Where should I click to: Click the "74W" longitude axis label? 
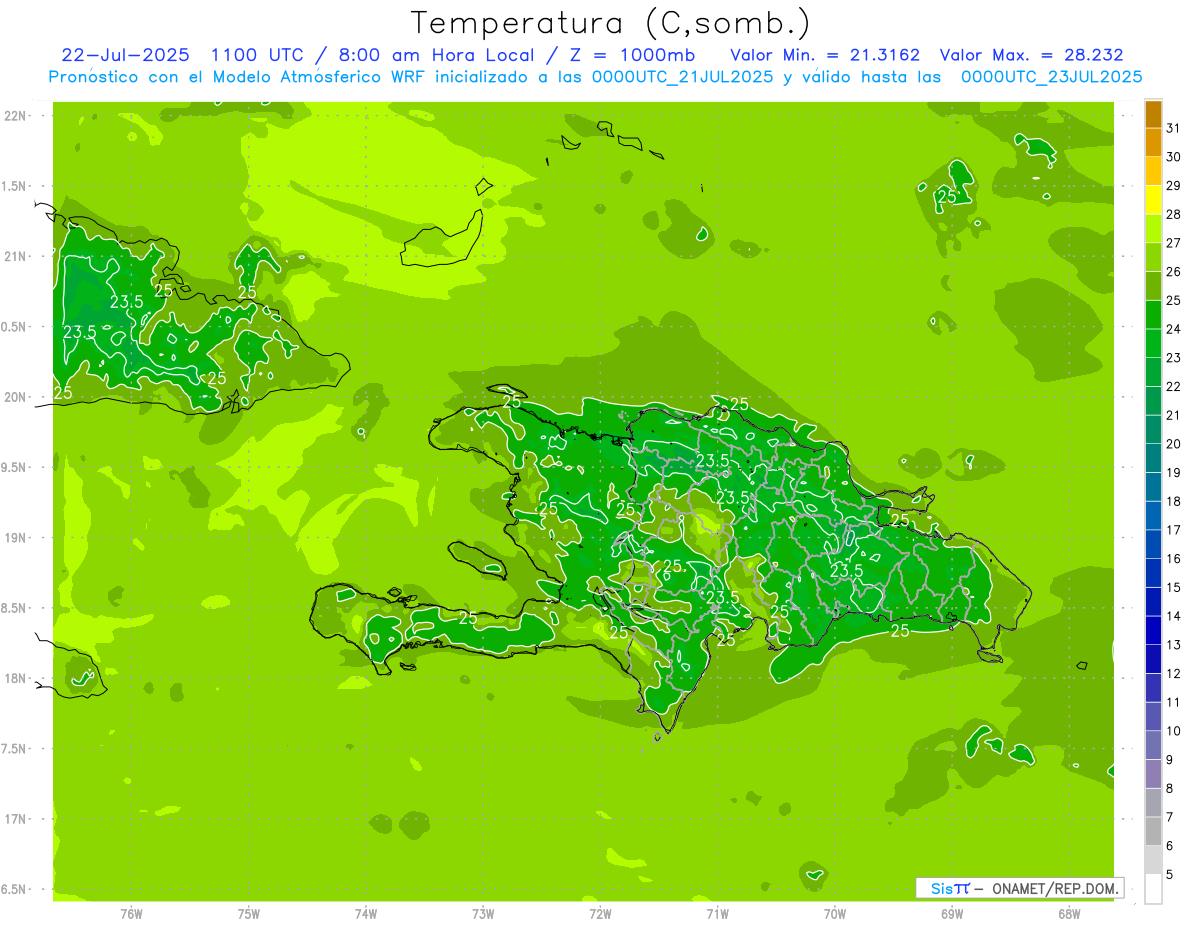coord(366,913)
